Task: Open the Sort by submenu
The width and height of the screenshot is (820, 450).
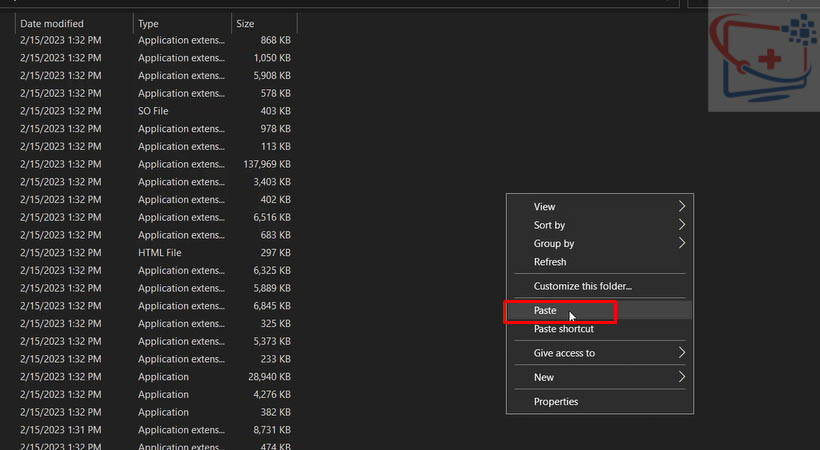Action: pyautogui.click(x=549, y=226)
